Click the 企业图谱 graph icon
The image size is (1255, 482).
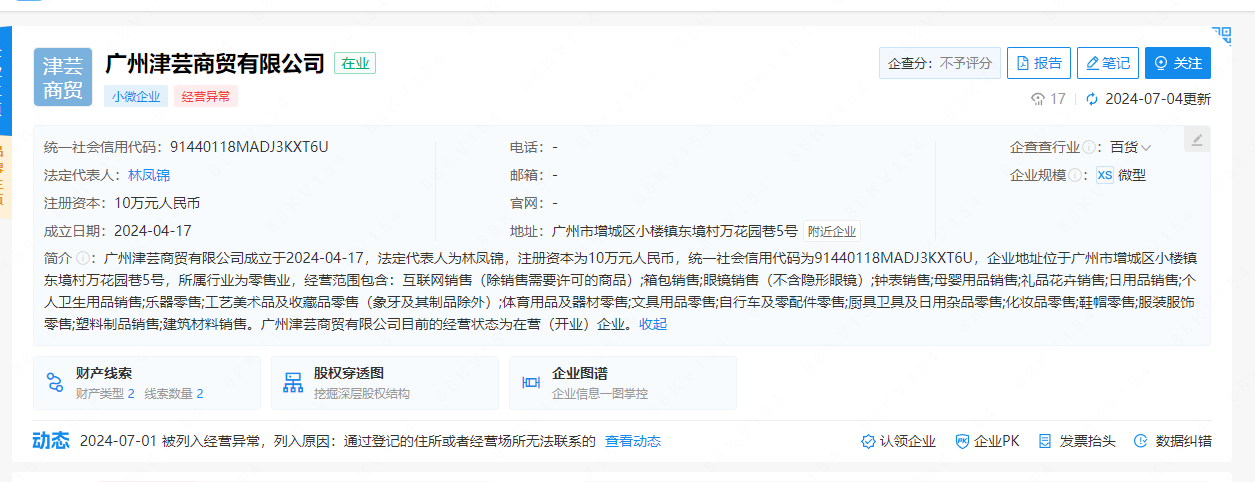coord(531,382)
